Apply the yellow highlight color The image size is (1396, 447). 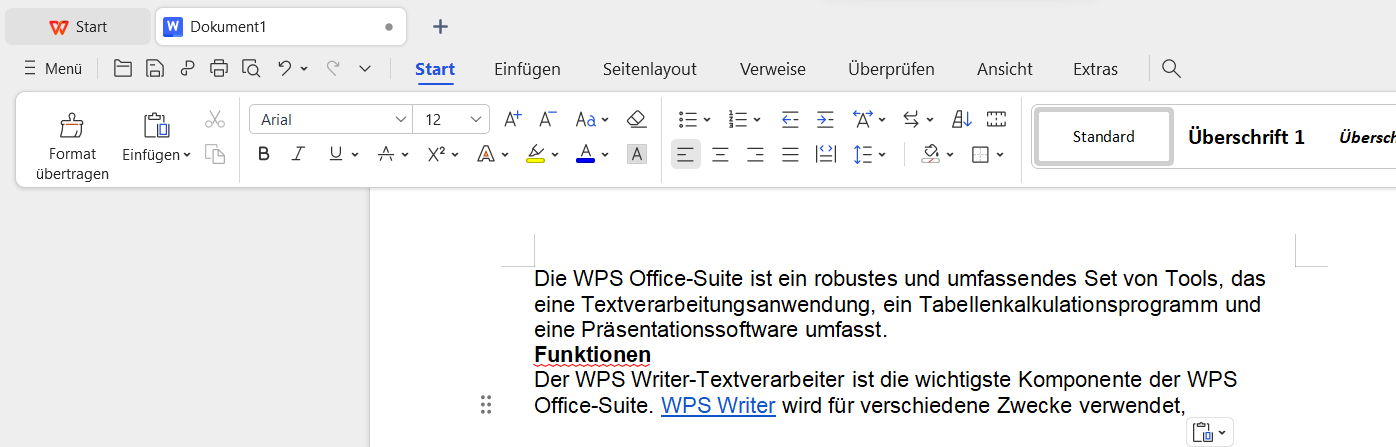[535, 154]
